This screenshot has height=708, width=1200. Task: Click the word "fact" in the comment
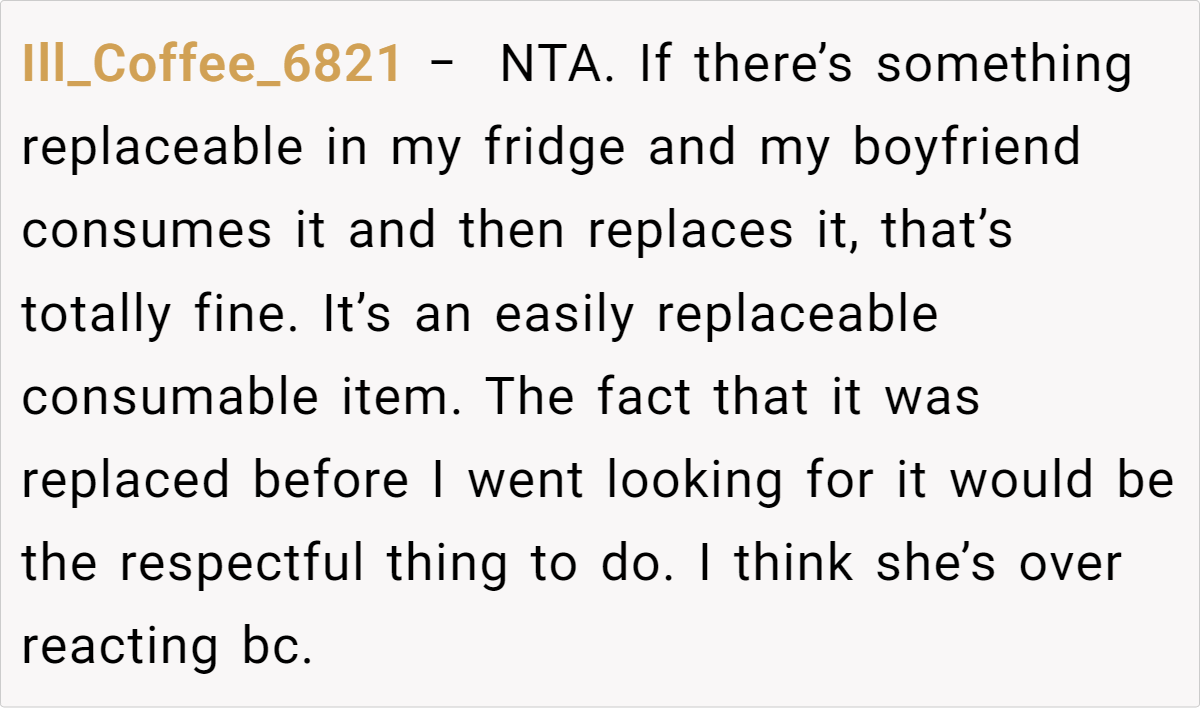click(x=644, y=397)
